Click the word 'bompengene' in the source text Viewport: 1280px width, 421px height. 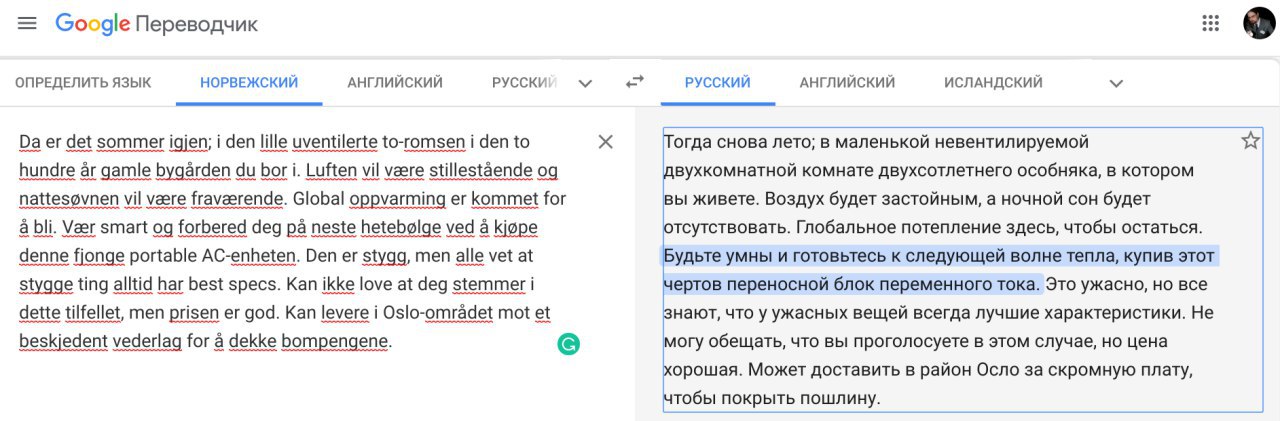pos(335,342)
